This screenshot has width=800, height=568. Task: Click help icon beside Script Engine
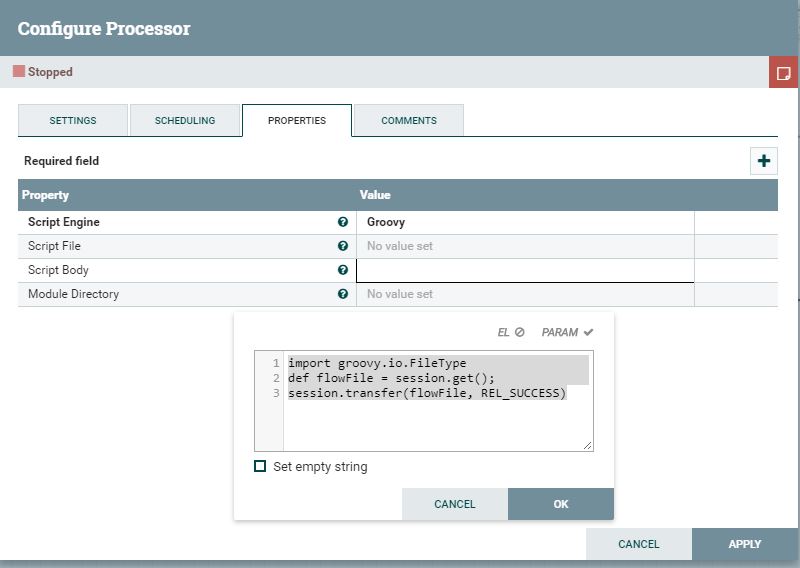(x=343, y=222)
